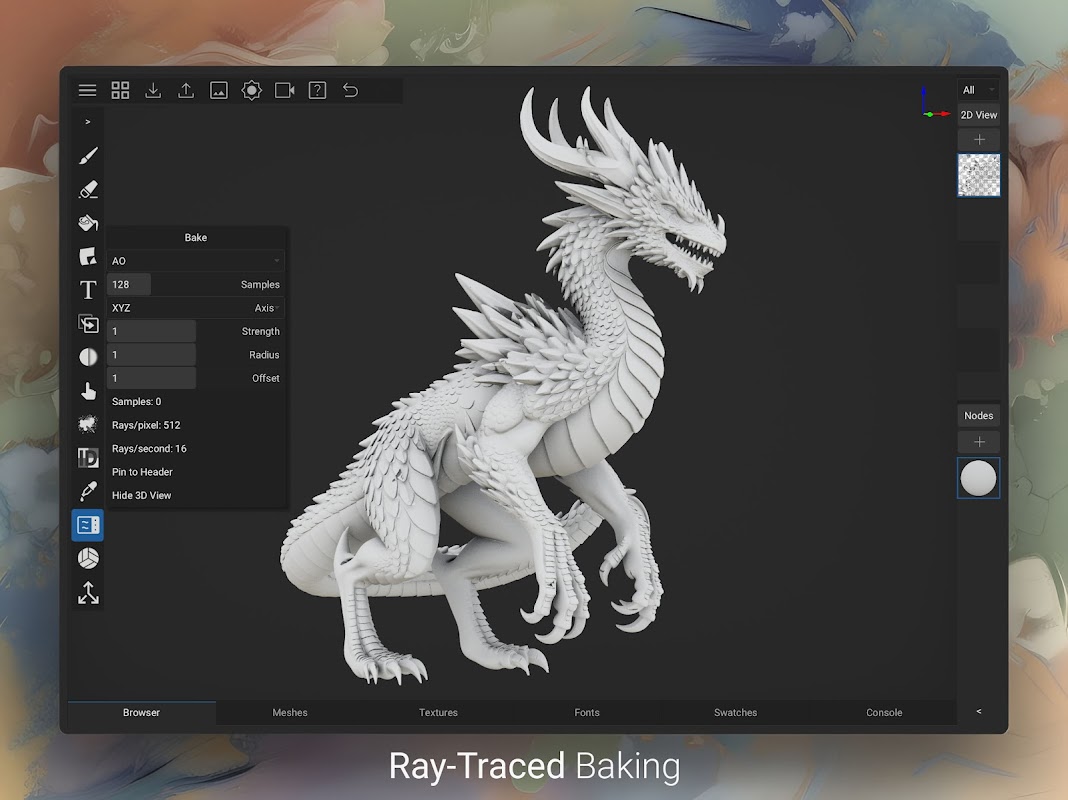
Task: Adjust the Offset slider
Action: [x=151, y=378]
